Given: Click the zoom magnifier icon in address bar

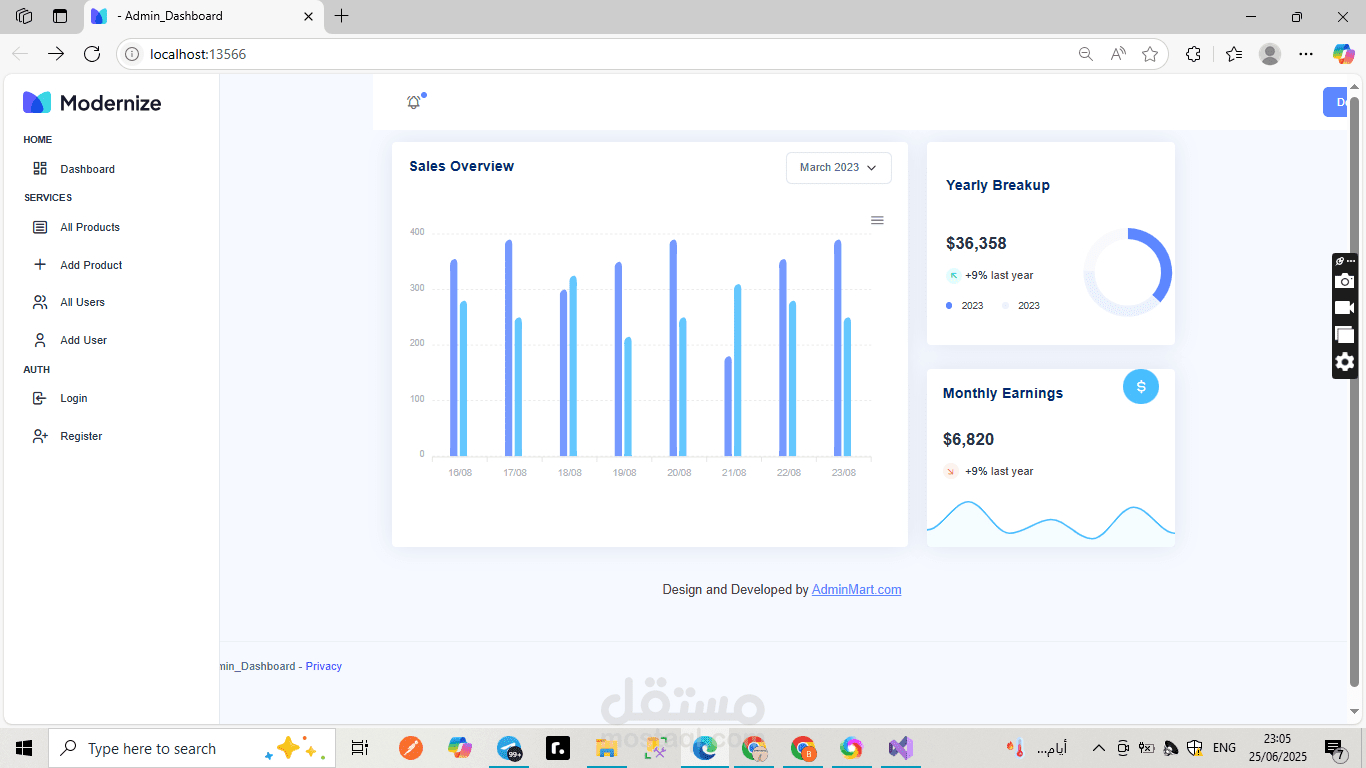Looking at the screenshot, I should point(1085,54).
